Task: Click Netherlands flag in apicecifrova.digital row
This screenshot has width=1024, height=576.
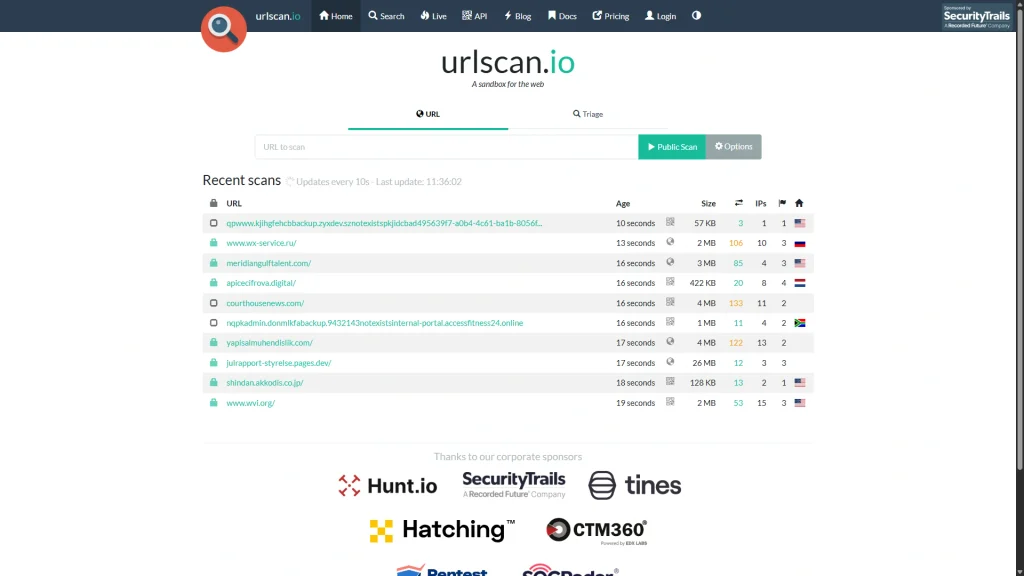Action: [x=800, y=283]
